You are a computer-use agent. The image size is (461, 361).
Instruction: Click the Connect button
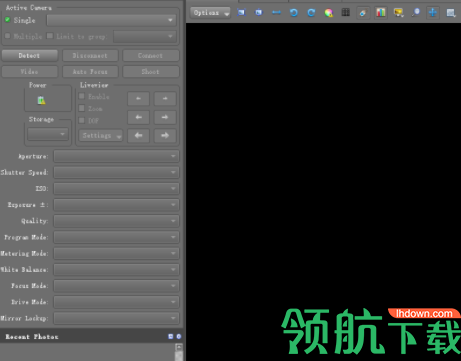coord(151,56)
